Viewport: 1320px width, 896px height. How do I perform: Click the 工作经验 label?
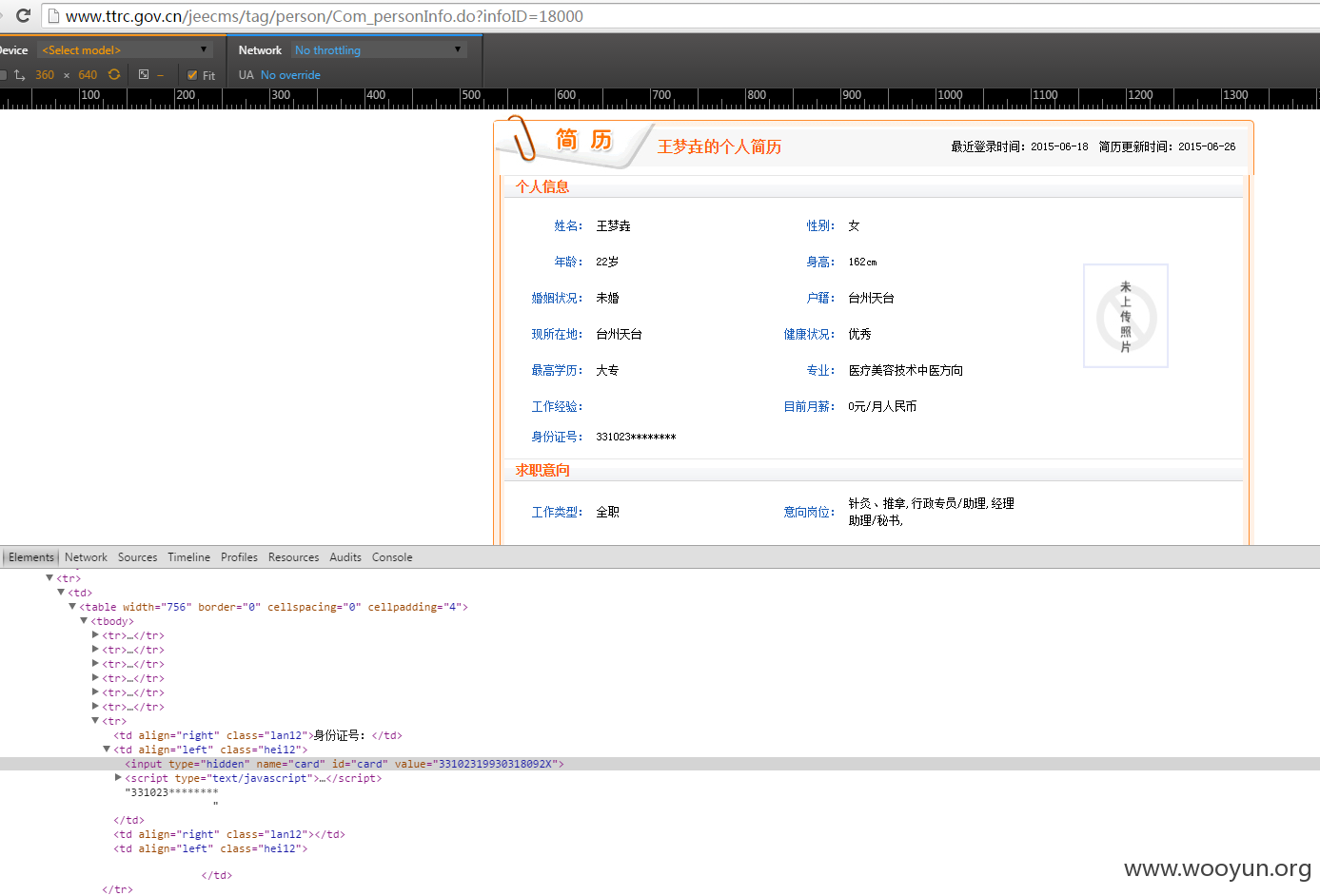tap(557, 406)
